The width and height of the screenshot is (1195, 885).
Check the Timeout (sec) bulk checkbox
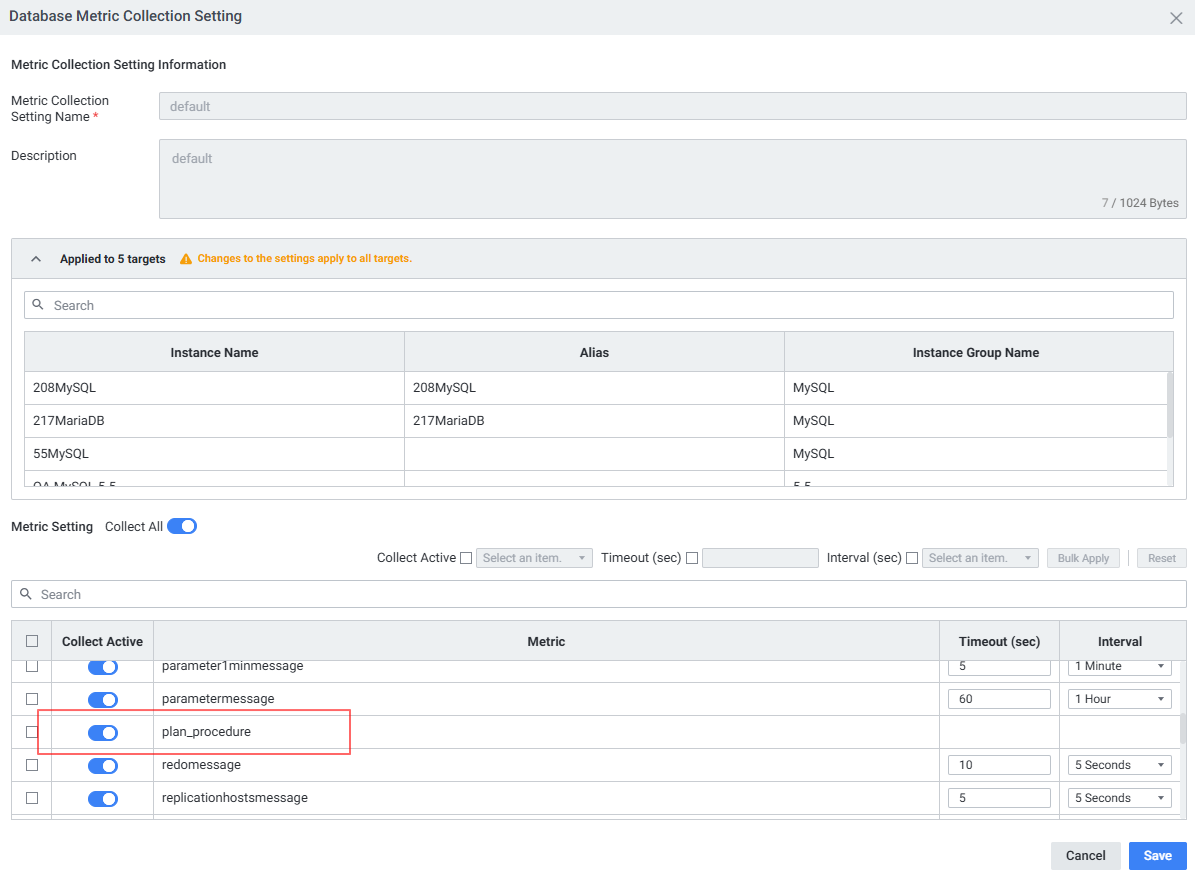tap(692, 558)
